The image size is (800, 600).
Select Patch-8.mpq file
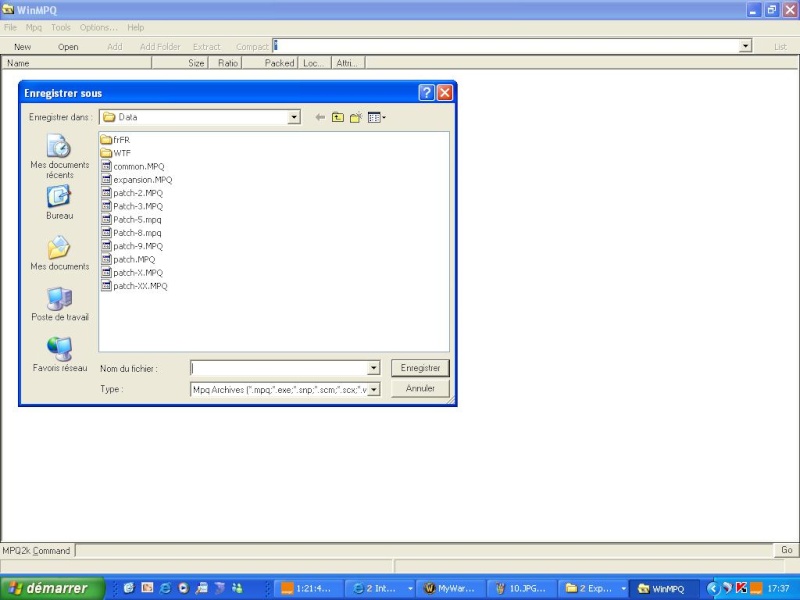click(x=131, y=233)
